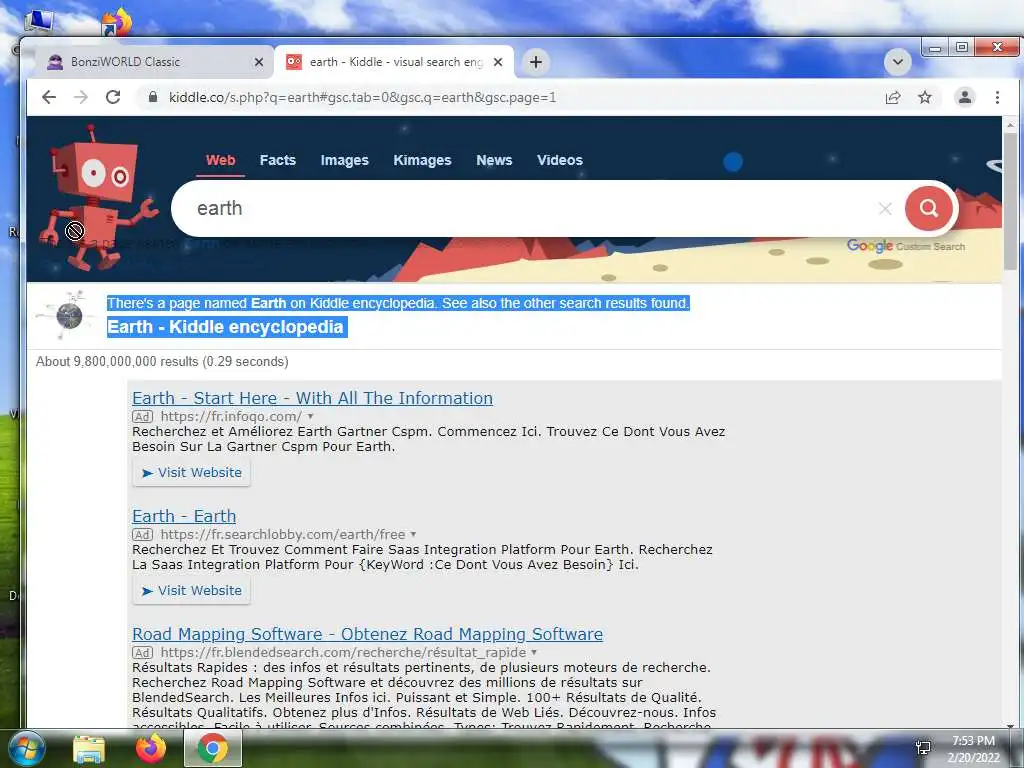Click the vertical scrollbar thumb
1024x768 pixels.
[1010, 200]
